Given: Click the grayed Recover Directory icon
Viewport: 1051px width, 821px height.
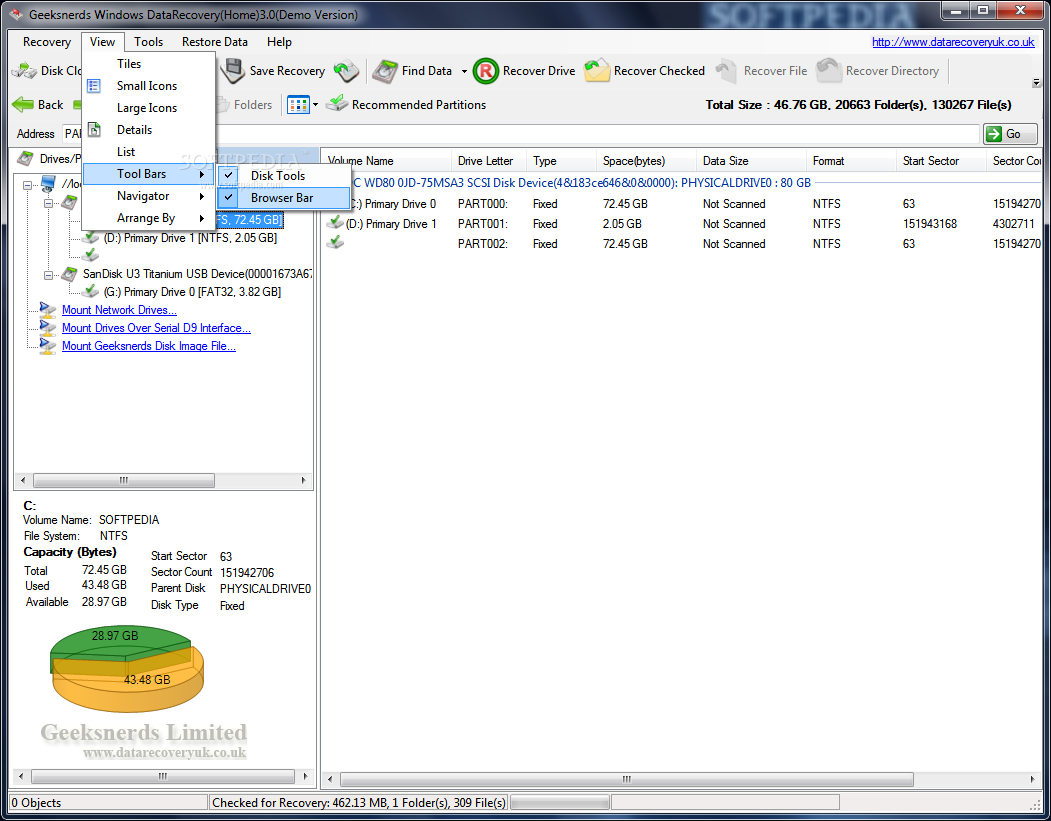Looking at the screenshot, I should coord(829,70).
